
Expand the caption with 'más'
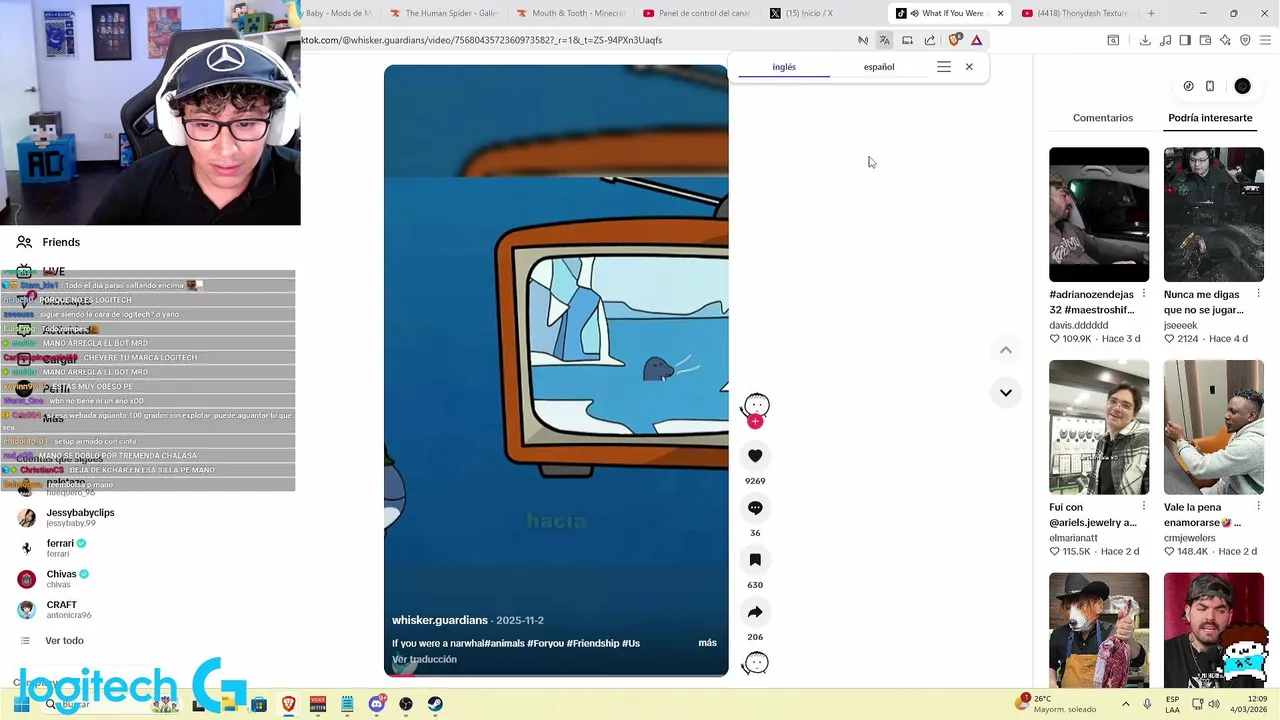point(707,643)
